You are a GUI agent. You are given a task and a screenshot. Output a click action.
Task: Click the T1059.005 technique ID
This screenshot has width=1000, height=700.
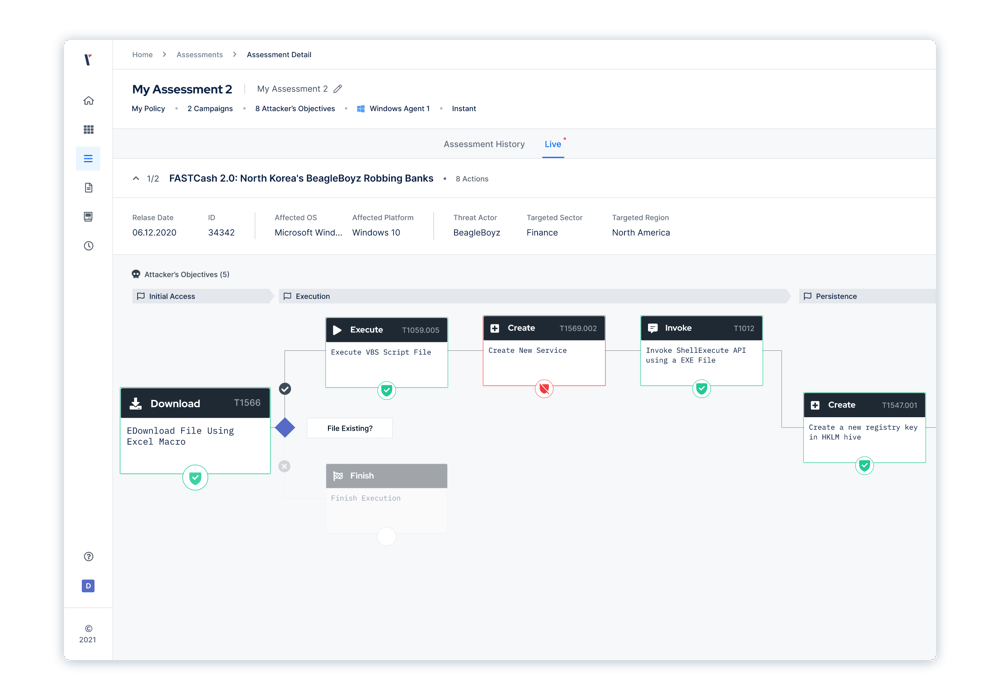pyautogui.click(x=420, y=330)
